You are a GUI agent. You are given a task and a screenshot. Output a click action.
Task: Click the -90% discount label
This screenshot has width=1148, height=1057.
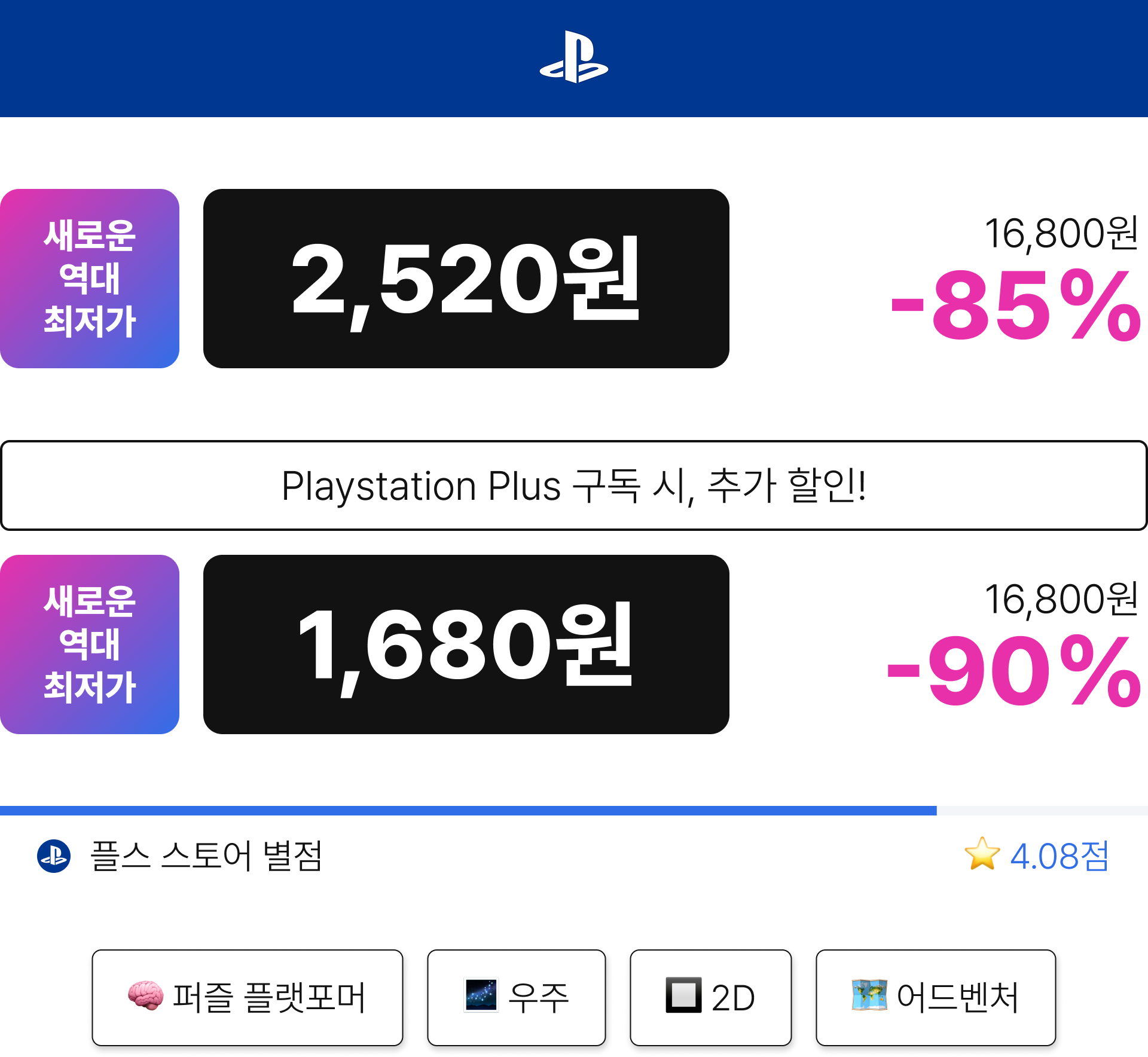(x=1014, y=672)
